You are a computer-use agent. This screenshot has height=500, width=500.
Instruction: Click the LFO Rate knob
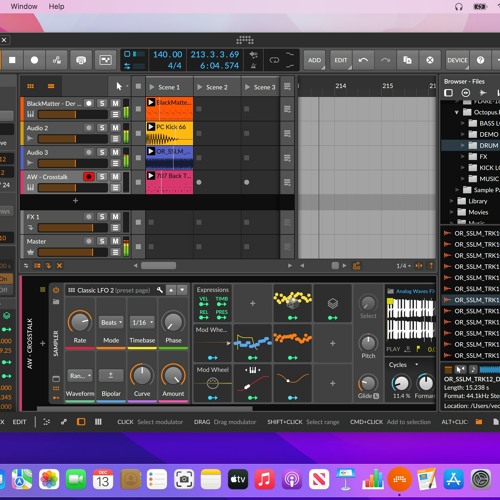[80, 322]
